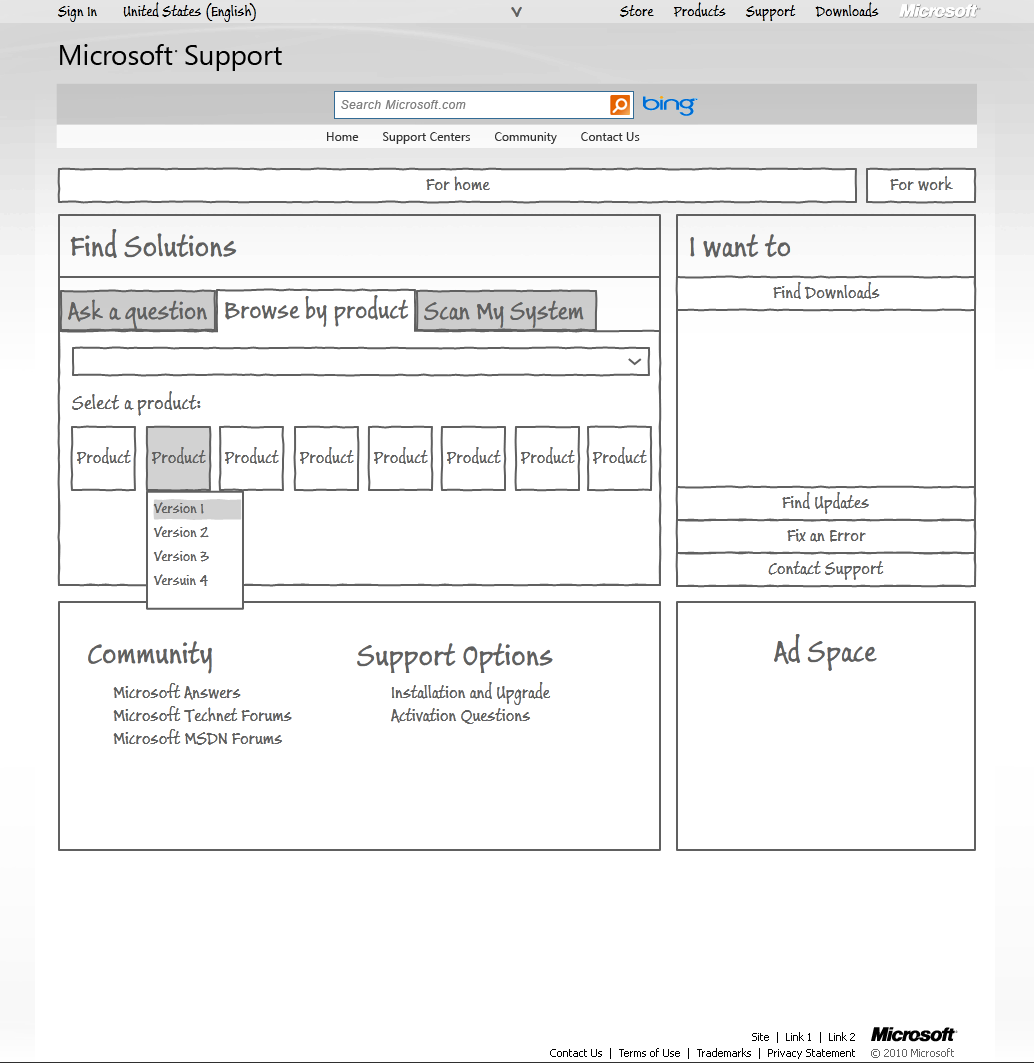Viewport: 1034px width, 1063px height.
Task: Click the Community section heading
Action: click(x=150, y=656)
